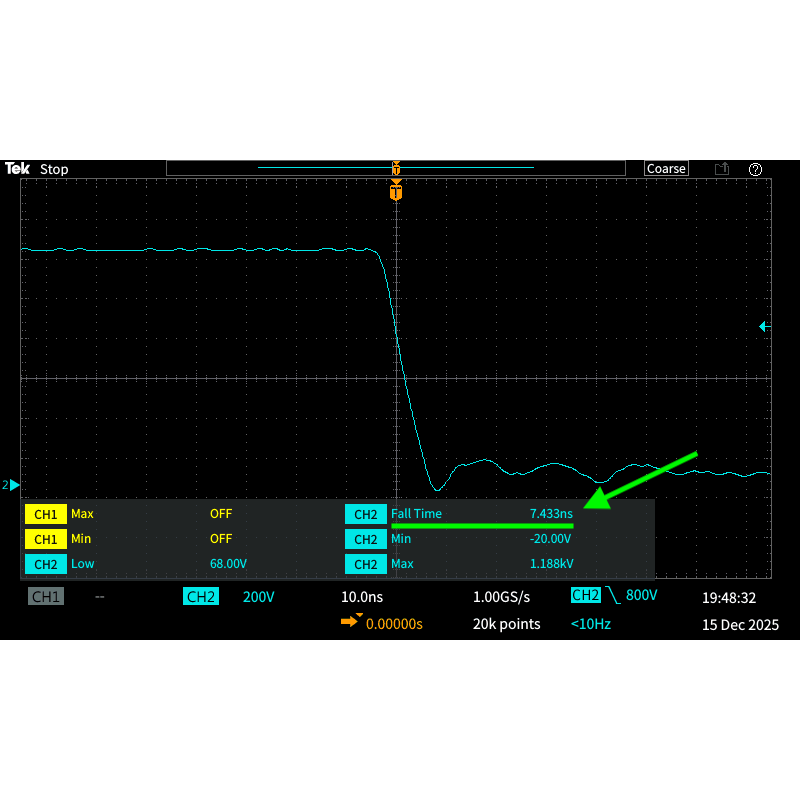Viewport: 800px width, 800px height.
Task: Open the 1.00GS/s sample rate setting
Action: coord(501,597)
